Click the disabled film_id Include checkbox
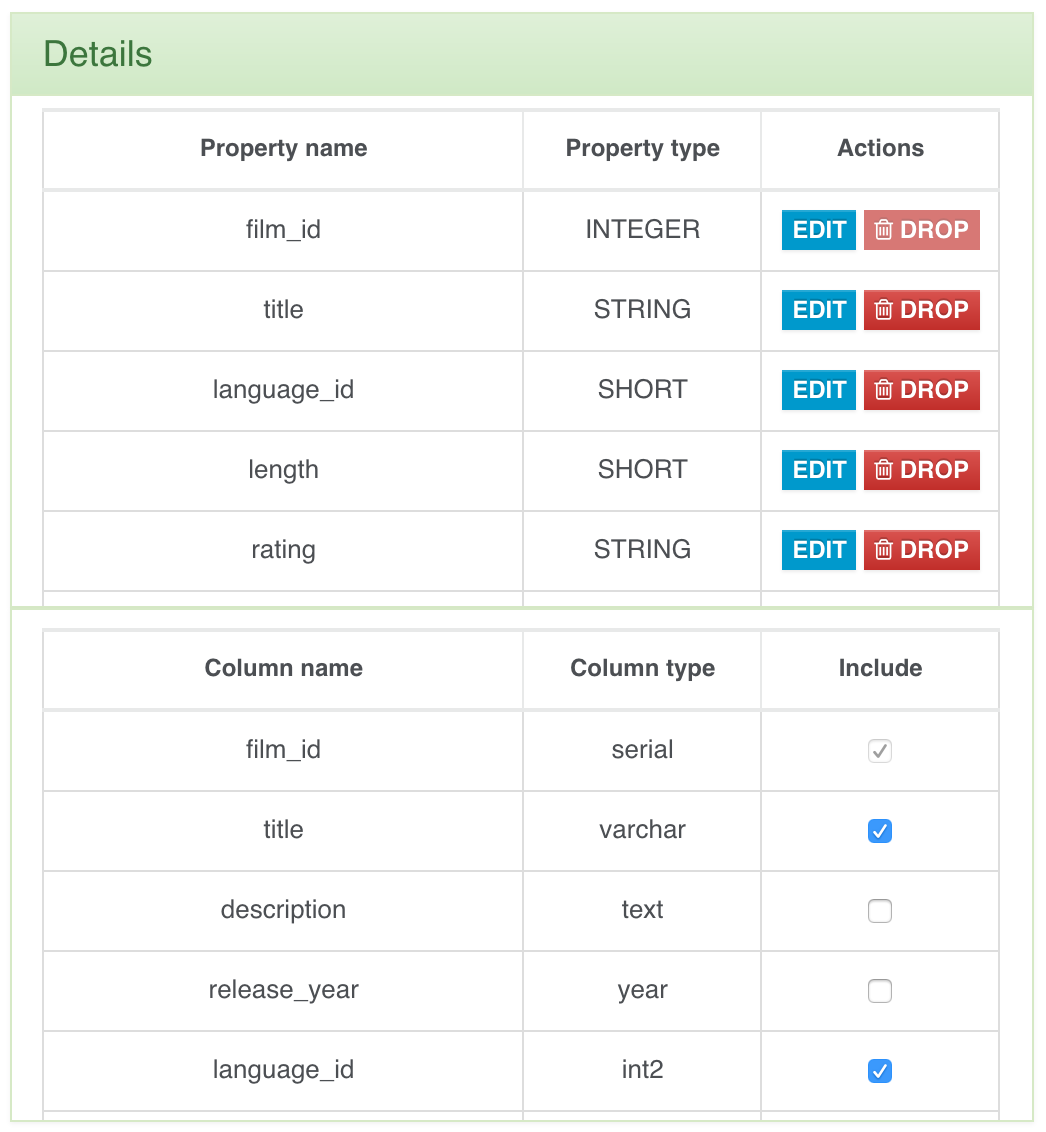The width and height of the screenshot is (1046, 1132). pos(880,751)
